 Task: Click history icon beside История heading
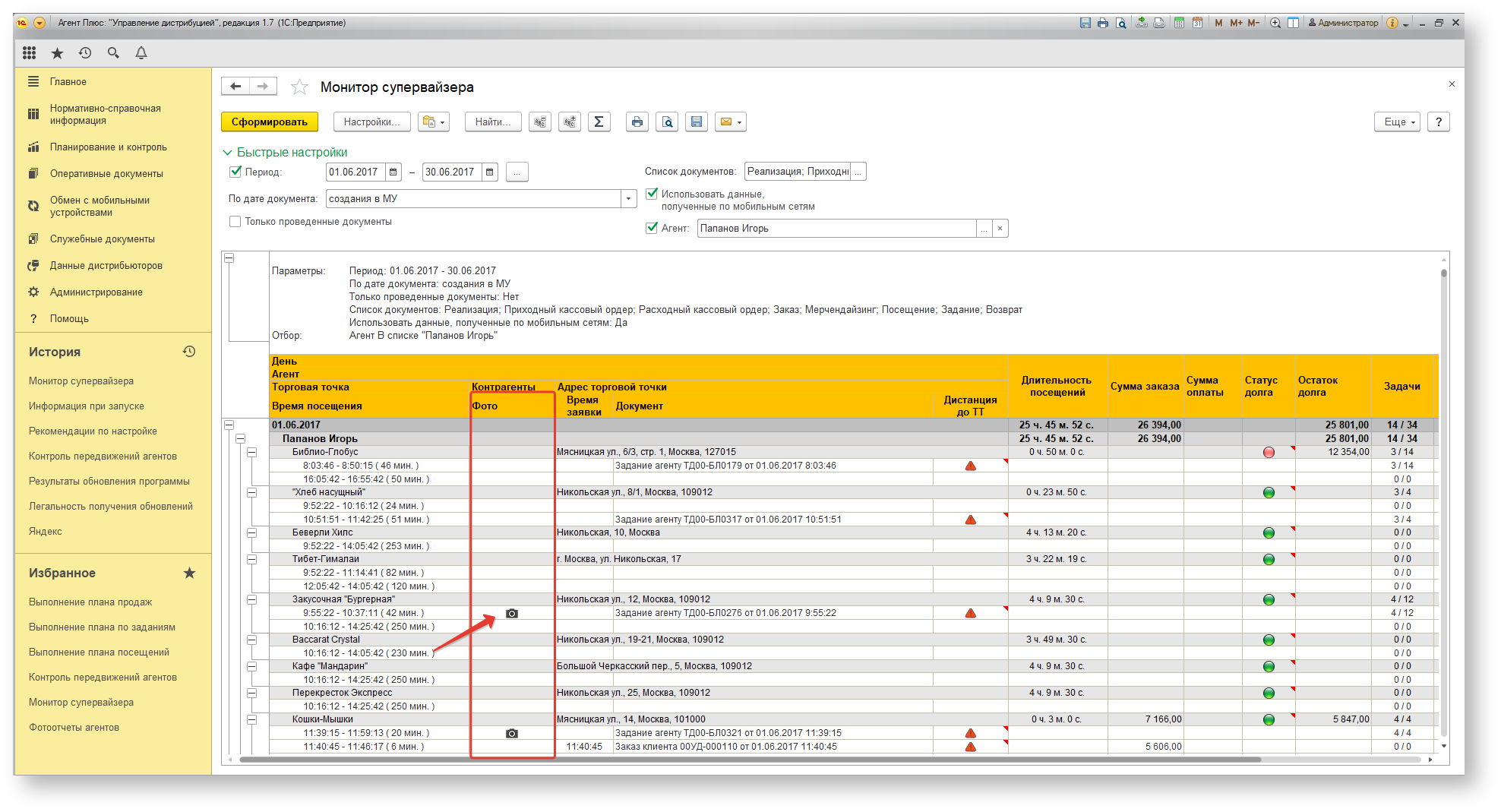[x=189, y=352]
